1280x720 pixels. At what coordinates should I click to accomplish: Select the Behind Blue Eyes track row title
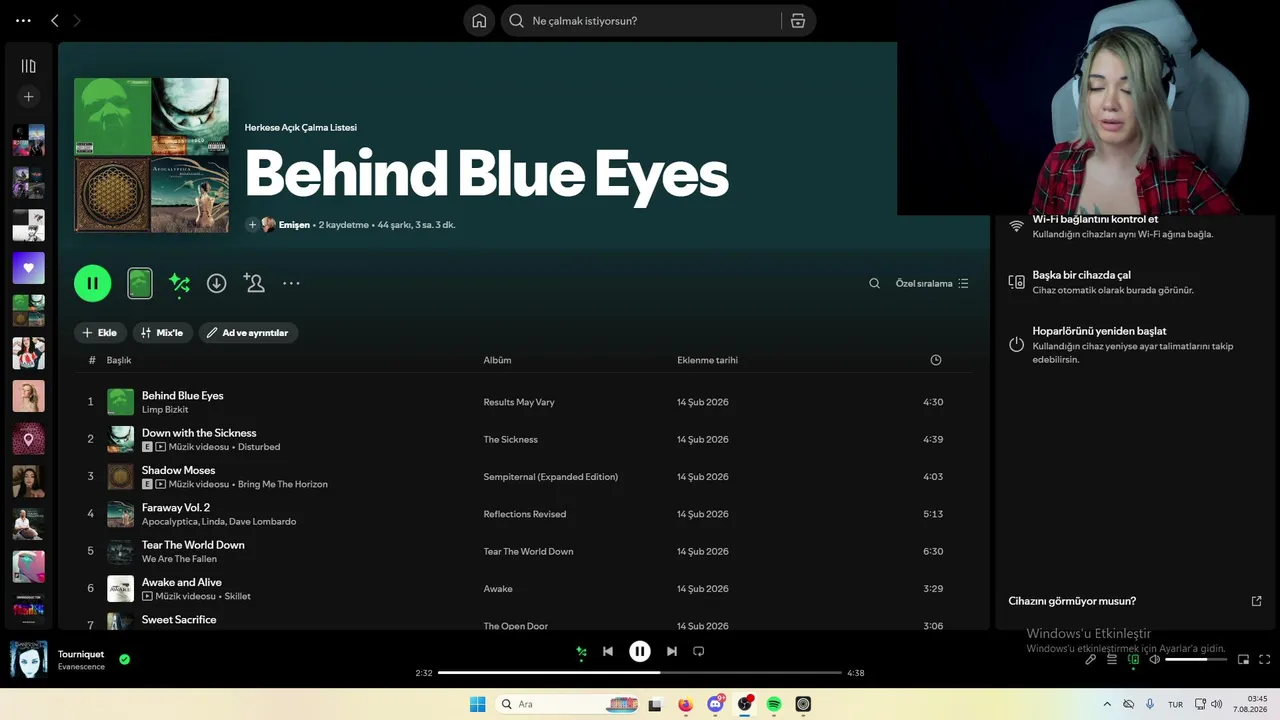pyautogui.click(x=183, y=396)
